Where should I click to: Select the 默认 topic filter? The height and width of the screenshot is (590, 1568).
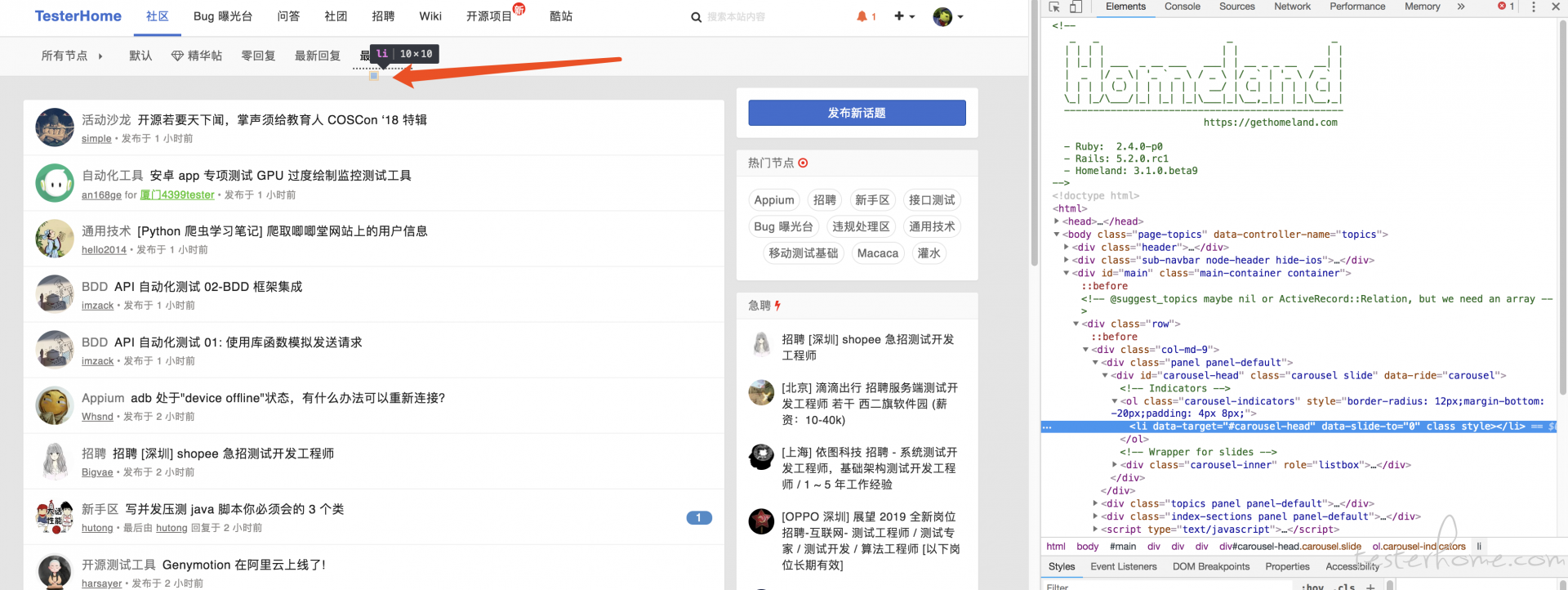tap(140, 56)
